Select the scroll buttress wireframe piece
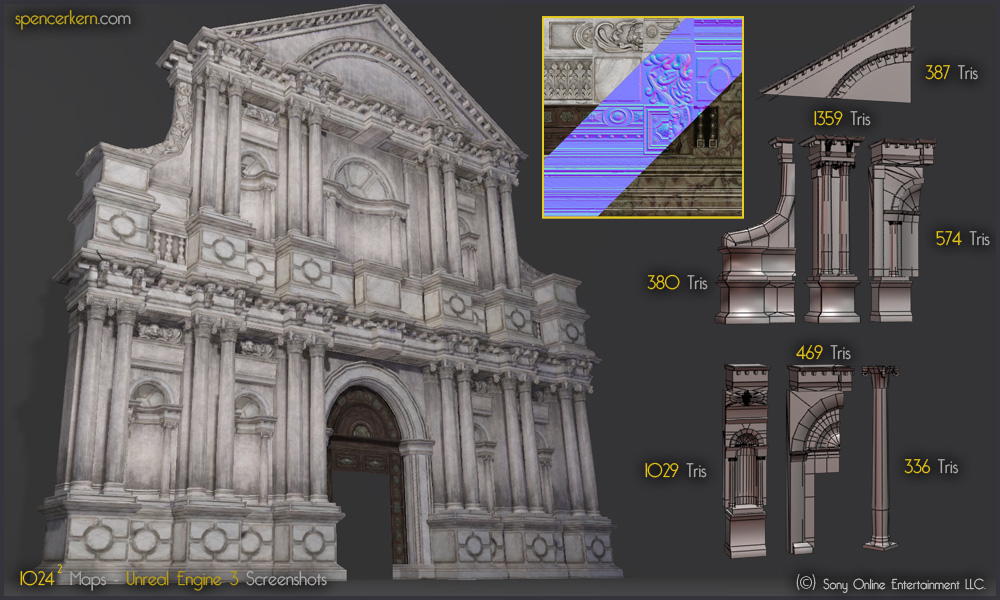The image size is (1000, 600). [x=756, y=231]
